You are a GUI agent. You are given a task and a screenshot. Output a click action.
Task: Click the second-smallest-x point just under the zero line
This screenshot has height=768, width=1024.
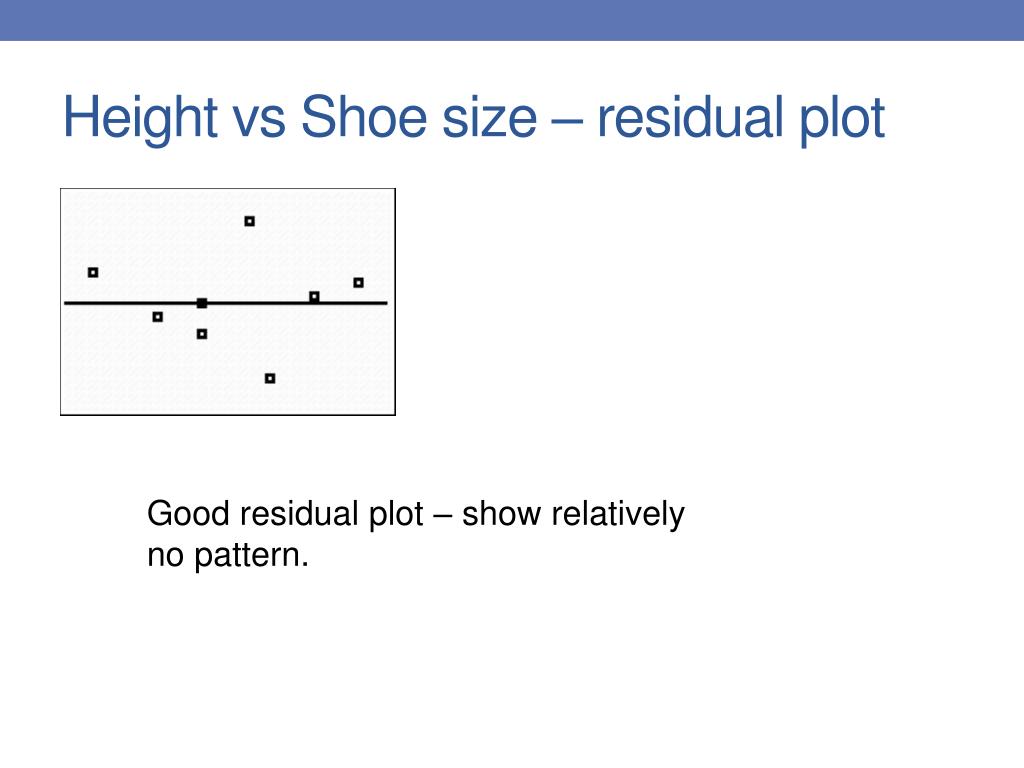click(x=157, y=317)
